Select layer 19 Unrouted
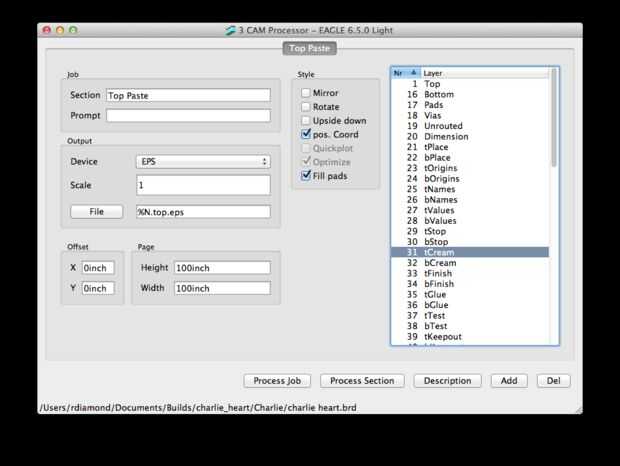This screenshot has width=620, height=466. (470, 126)
